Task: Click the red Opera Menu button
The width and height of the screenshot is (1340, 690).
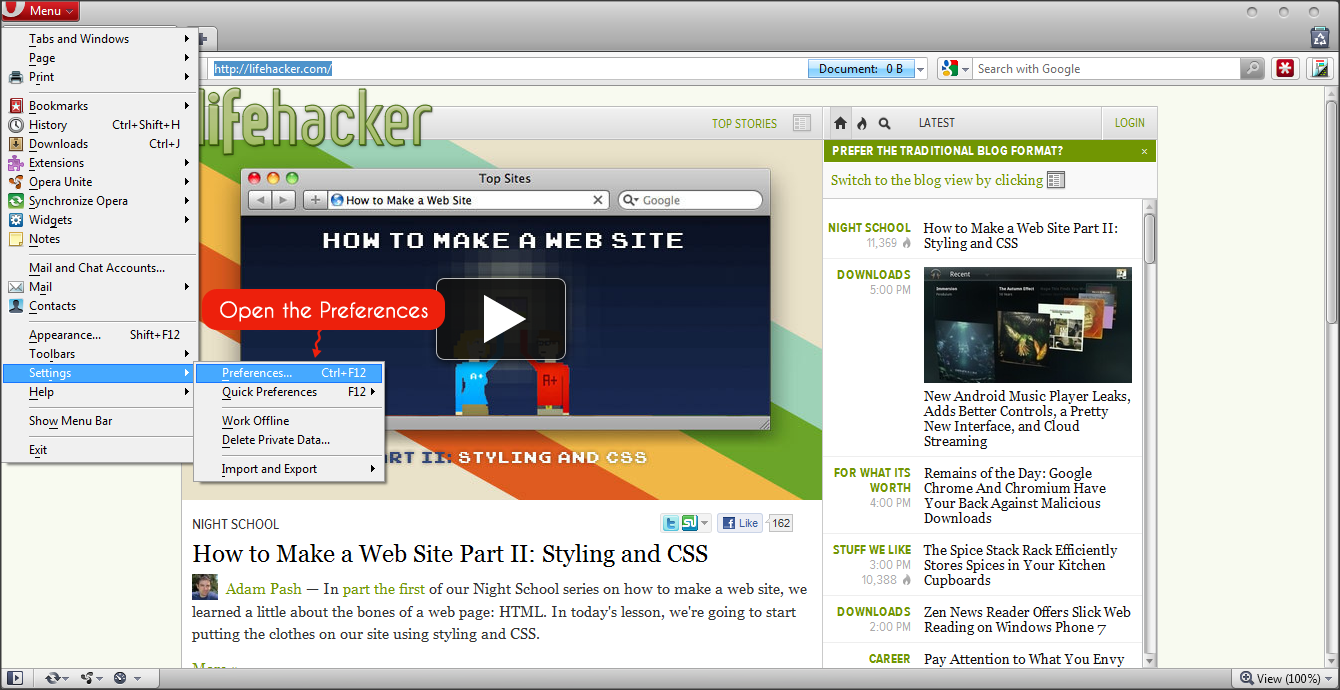Action: click(x=40, y=11)
